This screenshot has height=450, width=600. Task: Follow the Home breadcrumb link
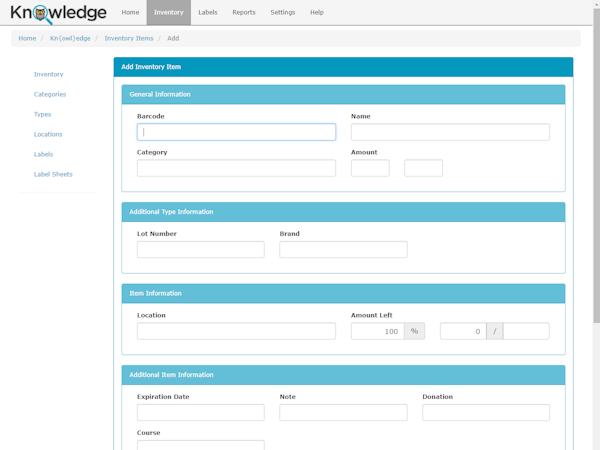(27, 38)
